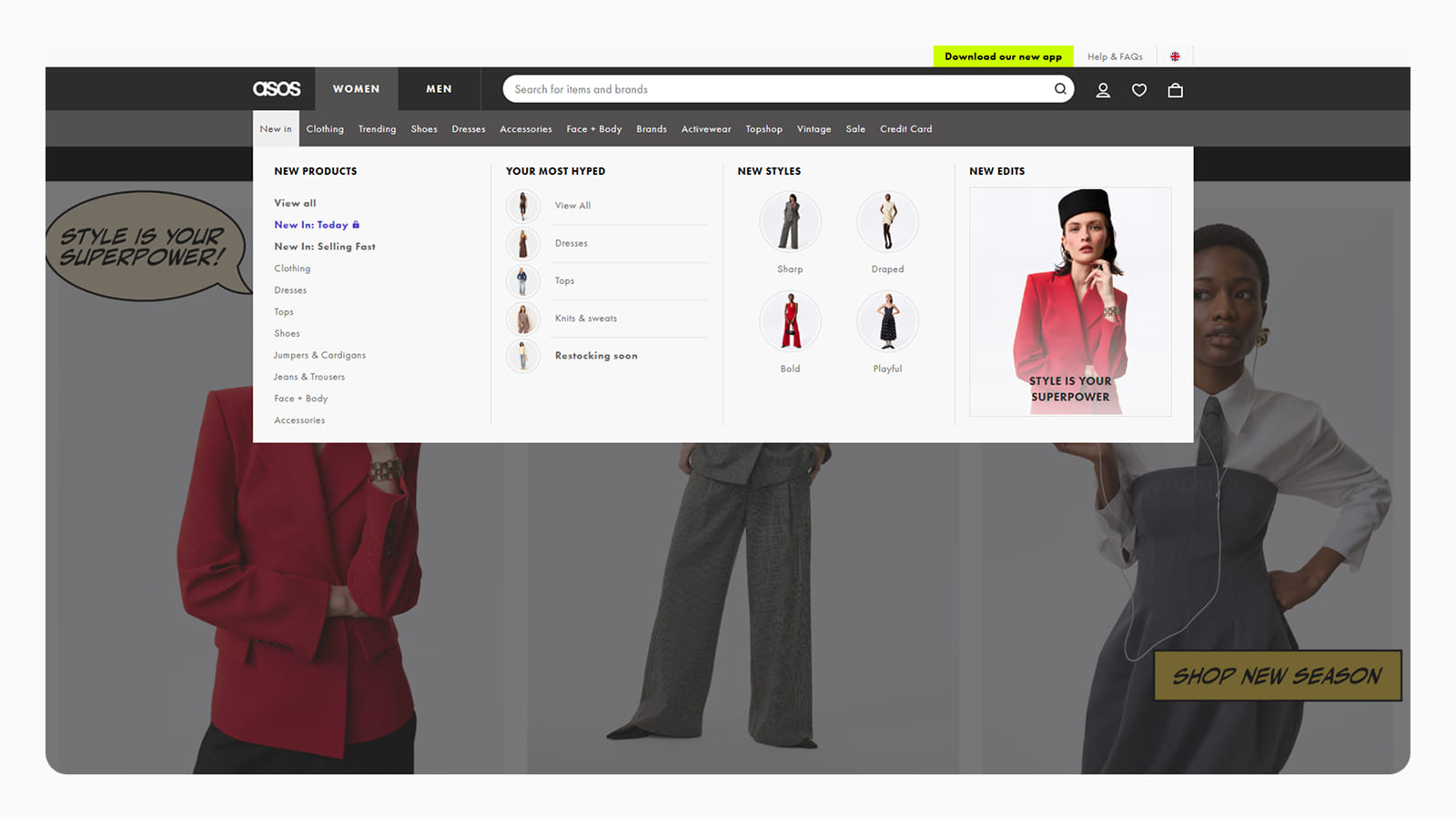Select the UK flag country selector
The width and height of the screenshot is (1456, 819).
1175,56
